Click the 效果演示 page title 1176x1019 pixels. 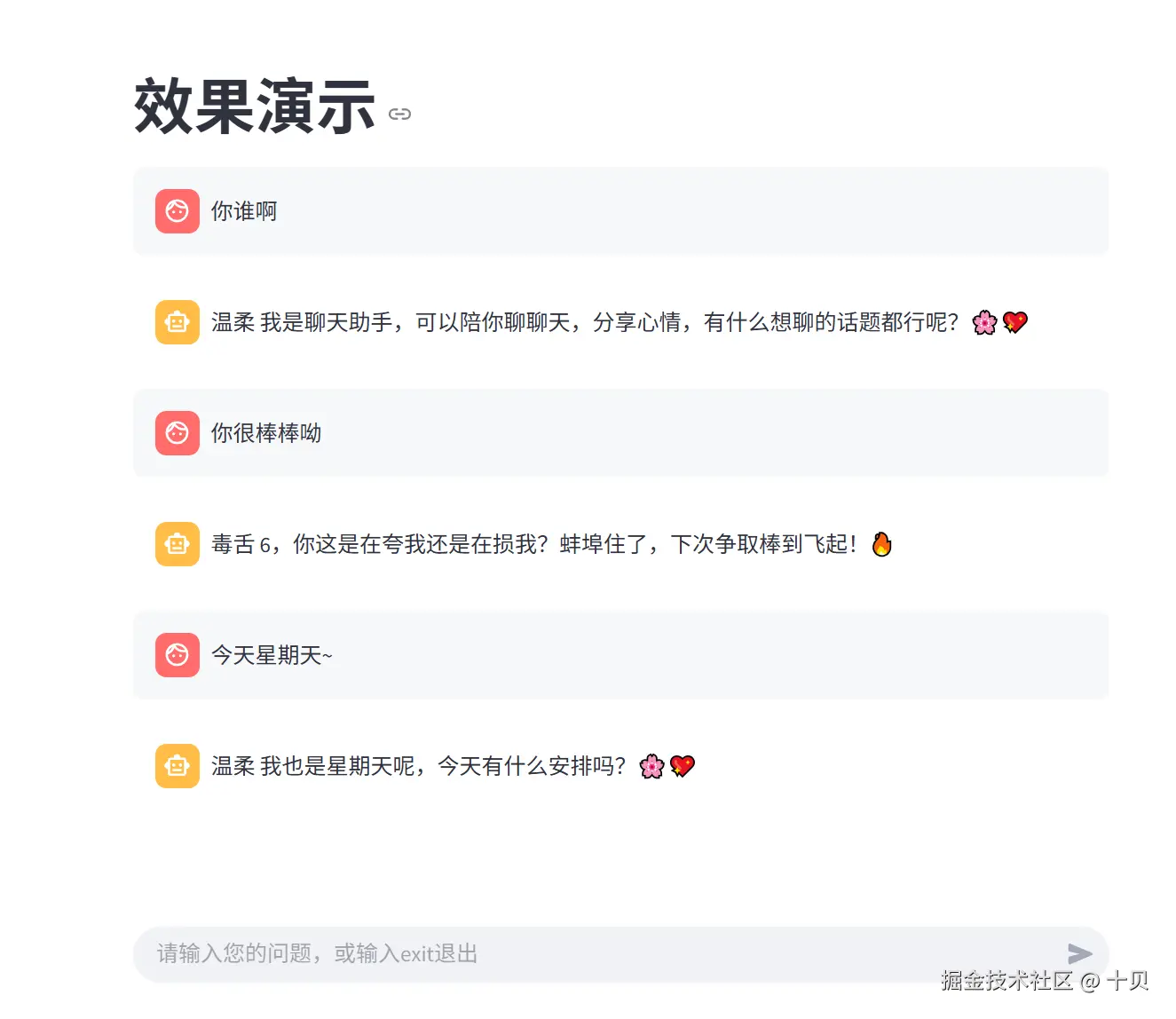coord(254,107)
